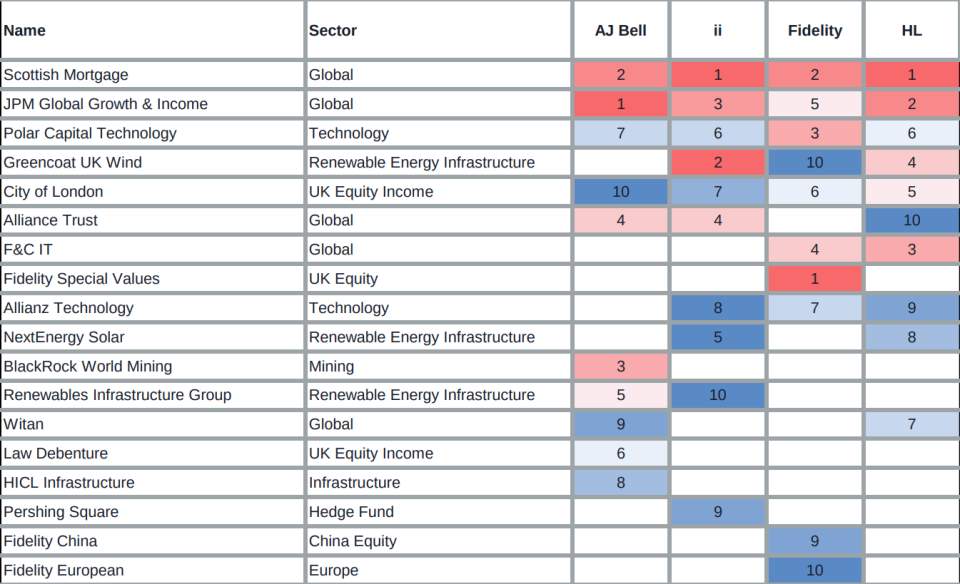This screenshot has width=960, height=584.
Task: Select the Scottish Mortgage name cell
Action: pos(66,75)
